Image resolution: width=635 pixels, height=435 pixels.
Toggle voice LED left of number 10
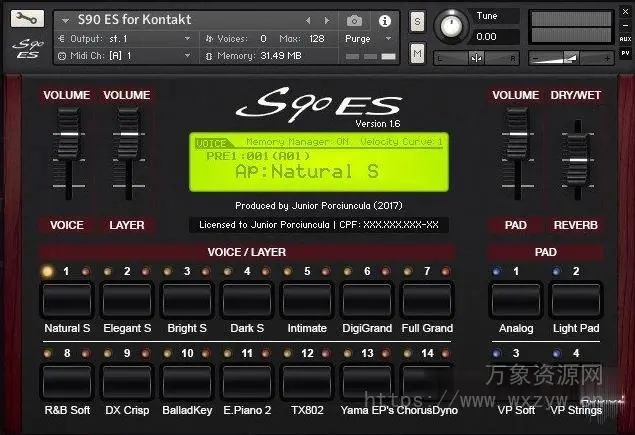[x=167, y=354]
